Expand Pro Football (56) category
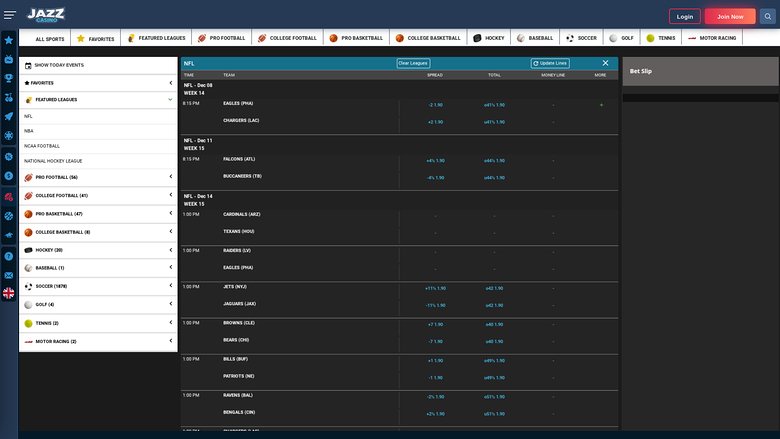The image size is (780, 439). [x=170, y=177]
